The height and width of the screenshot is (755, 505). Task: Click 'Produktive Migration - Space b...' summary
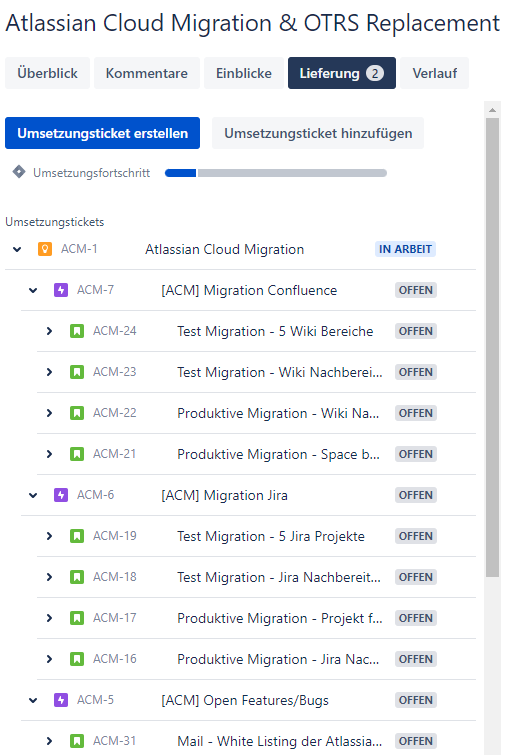(278, 454)
